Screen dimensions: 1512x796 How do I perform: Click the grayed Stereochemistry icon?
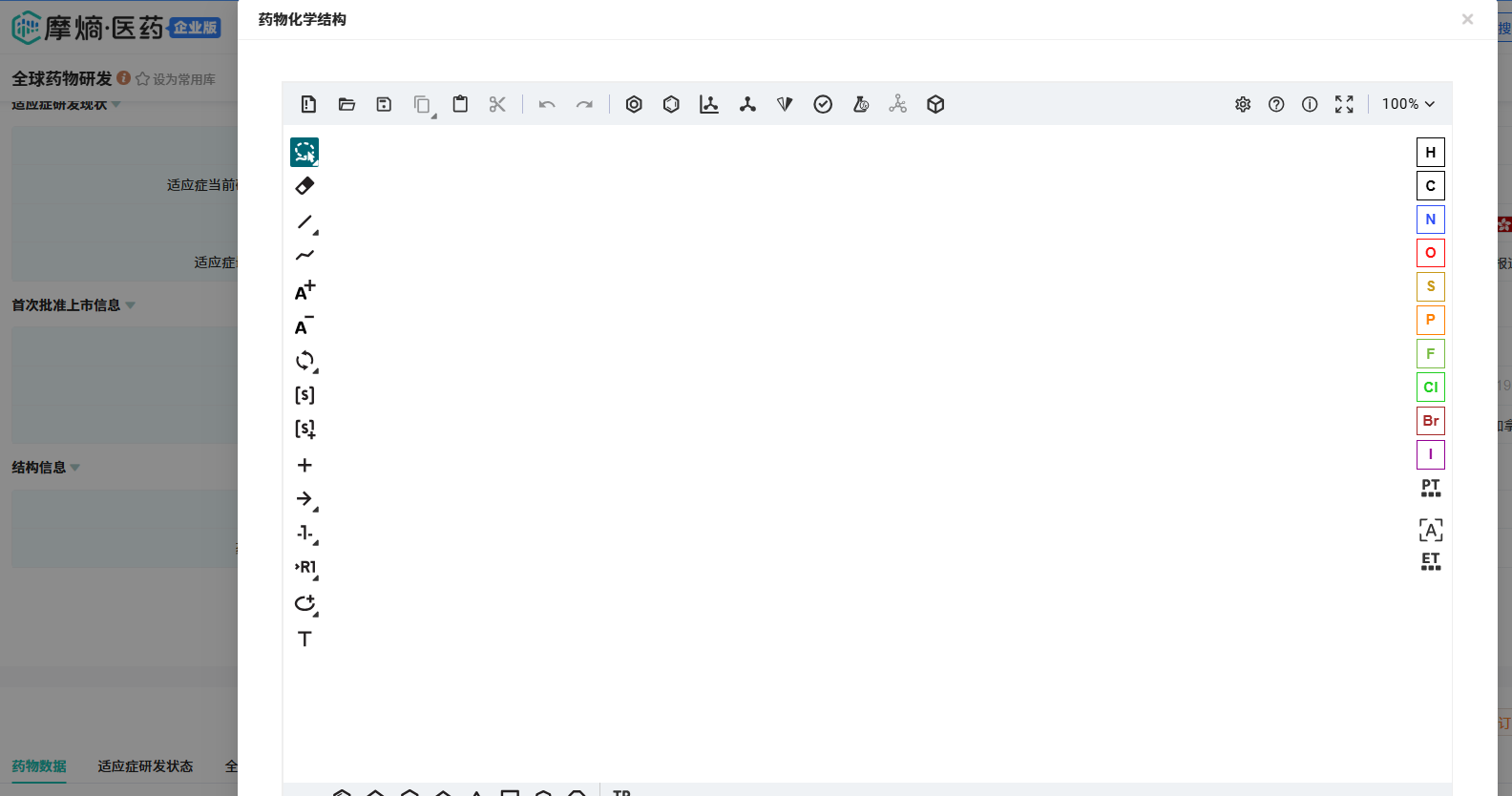point(898,104)
